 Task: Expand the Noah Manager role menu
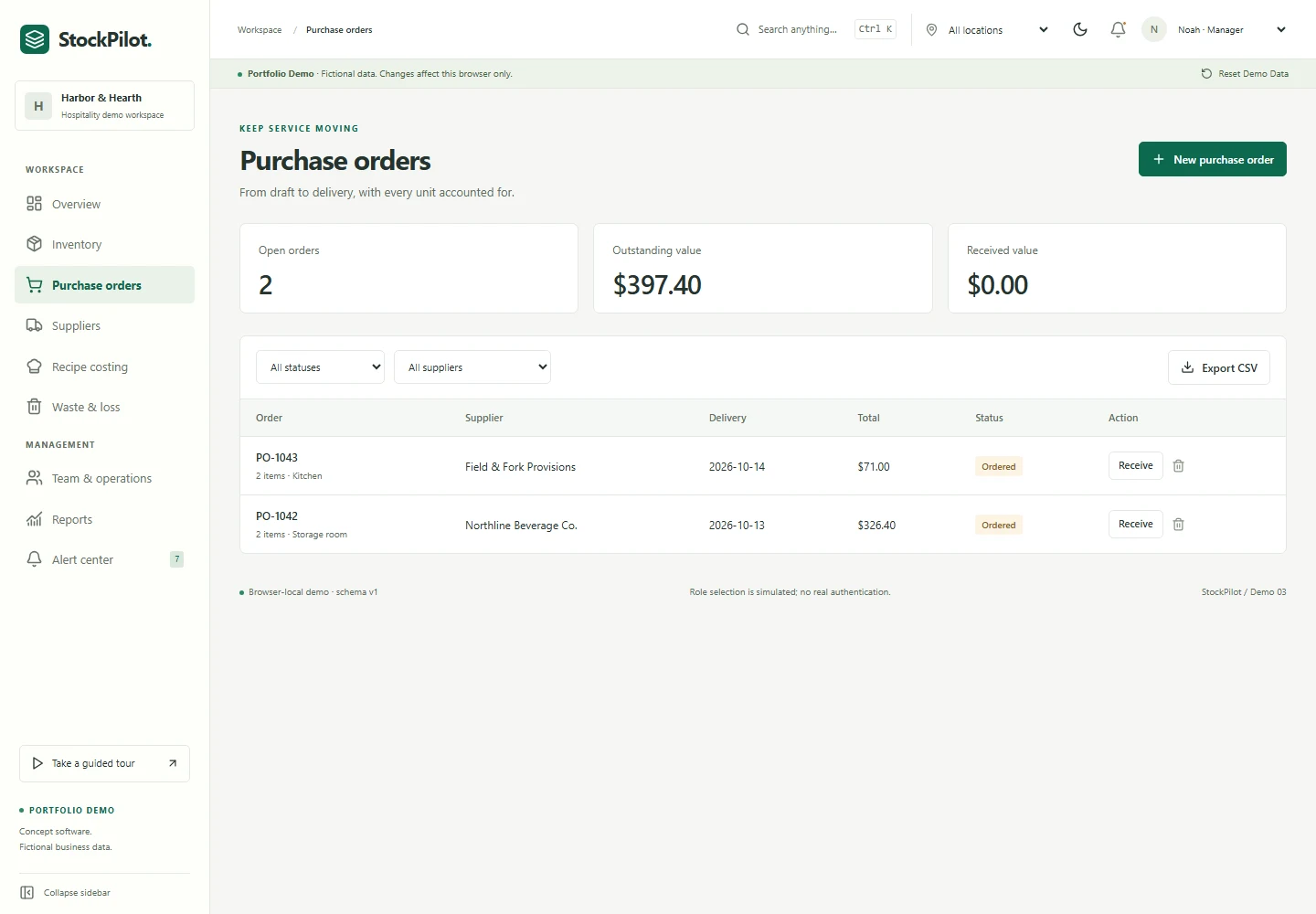(1233, 30)
